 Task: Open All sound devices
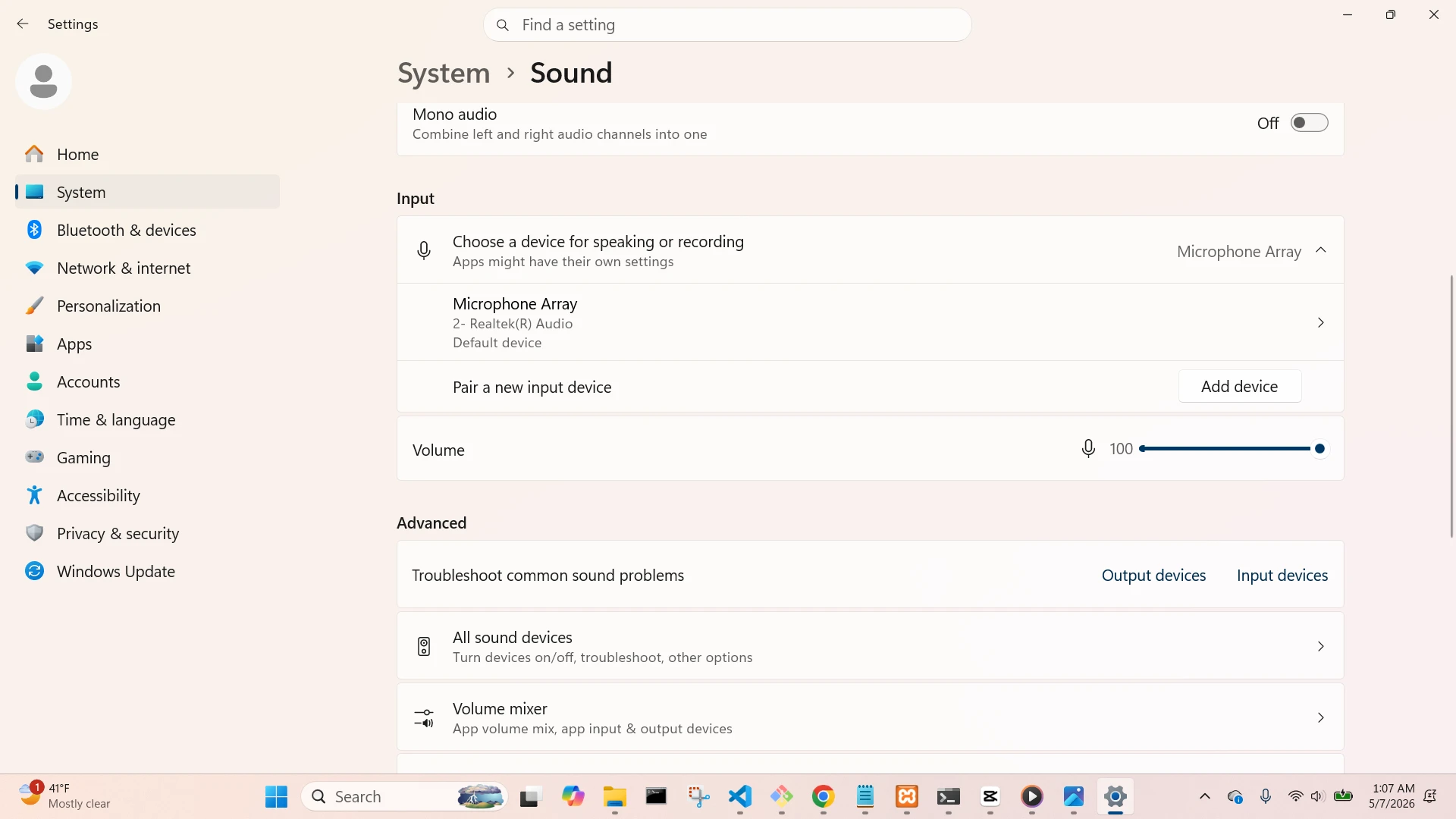coord(870,646)
